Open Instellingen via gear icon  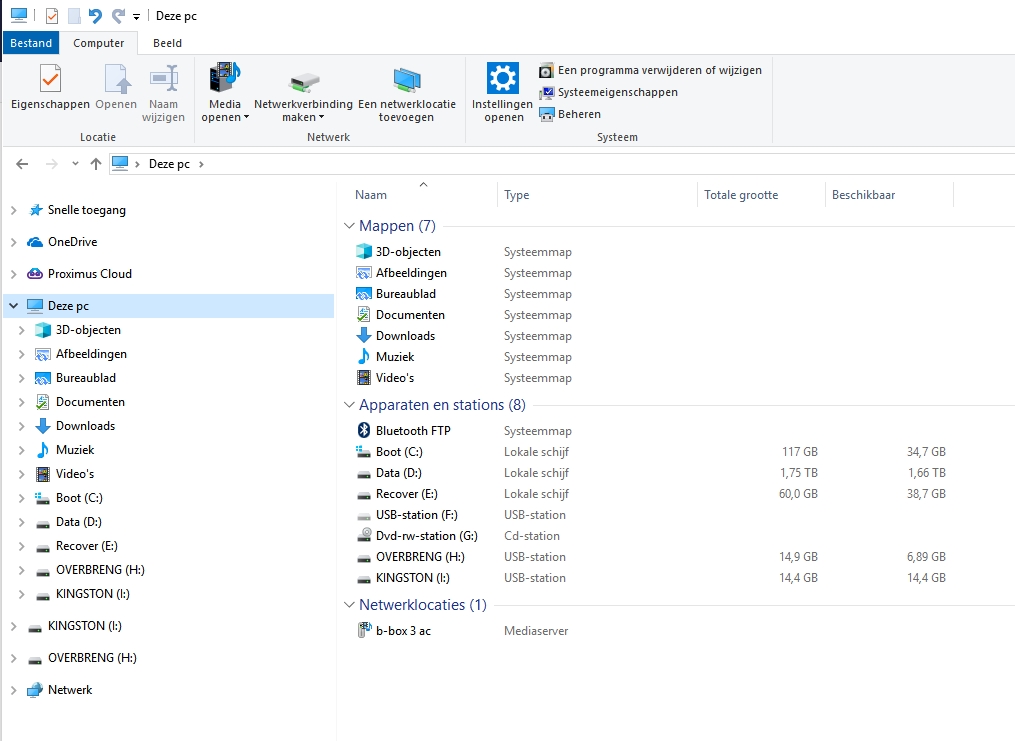coord(503,78)
